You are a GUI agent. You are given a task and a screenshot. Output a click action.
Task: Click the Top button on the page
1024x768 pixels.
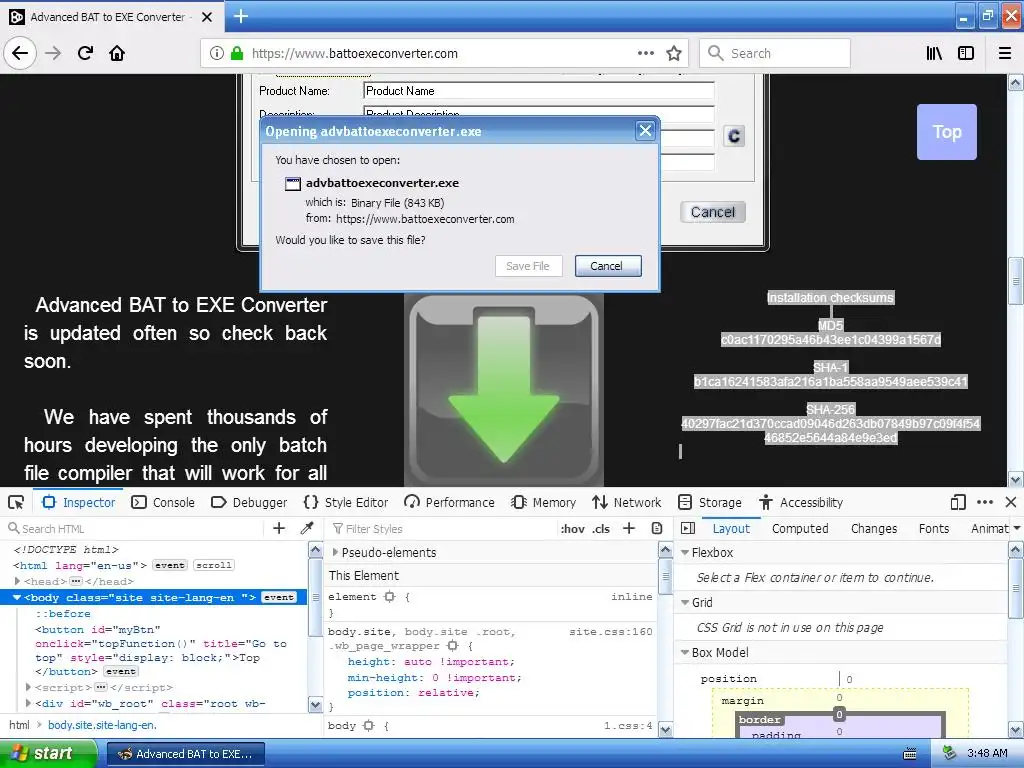pos(946,132)
